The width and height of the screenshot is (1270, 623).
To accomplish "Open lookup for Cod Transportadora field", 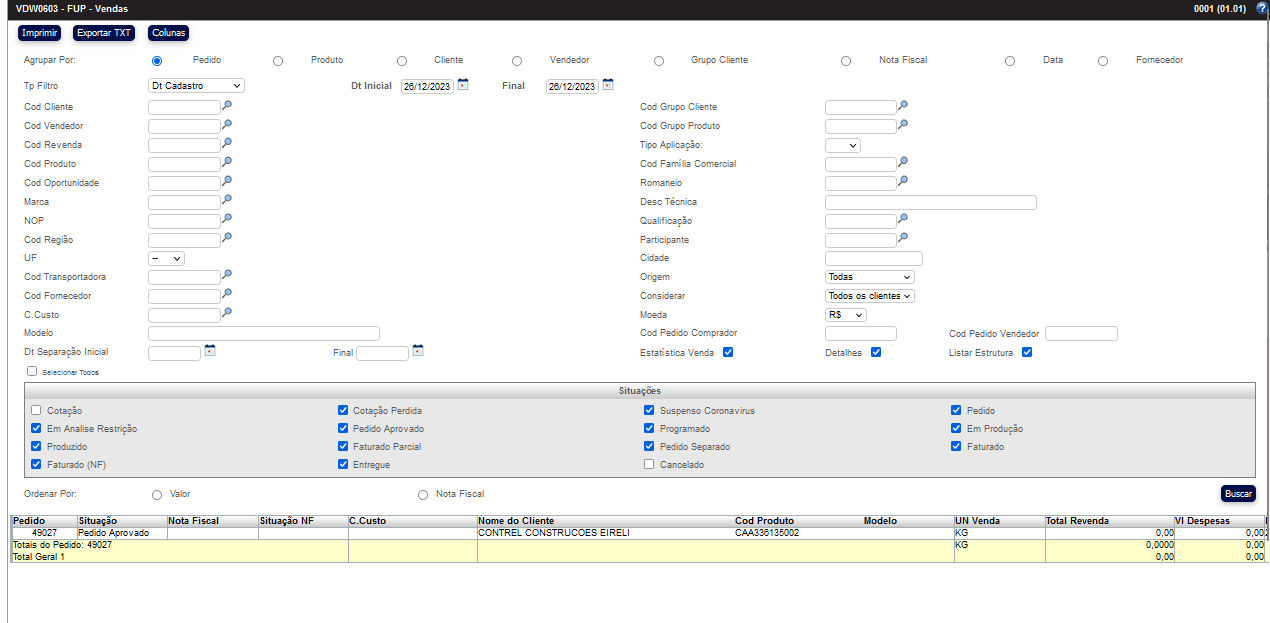I will click(227, 275).
